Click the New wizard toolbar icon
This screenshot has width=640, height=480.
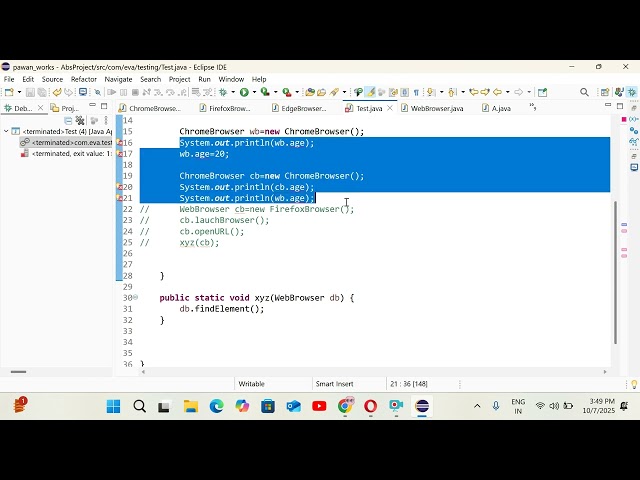coord(9,92)
